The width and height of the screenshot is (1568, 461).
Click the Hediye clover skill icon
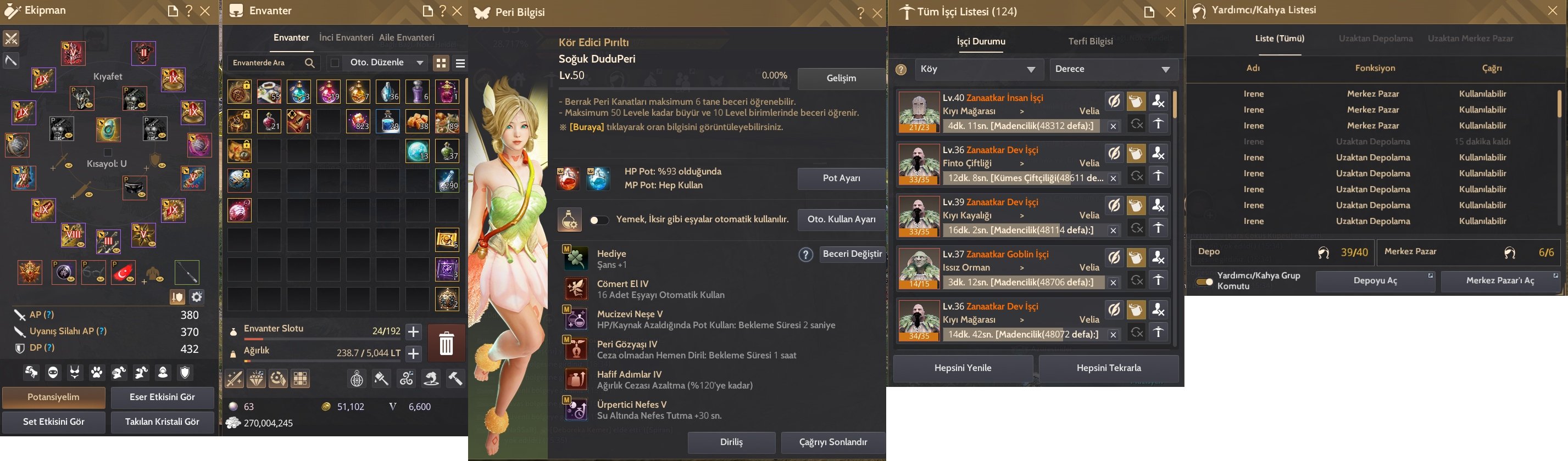(576, 258)
